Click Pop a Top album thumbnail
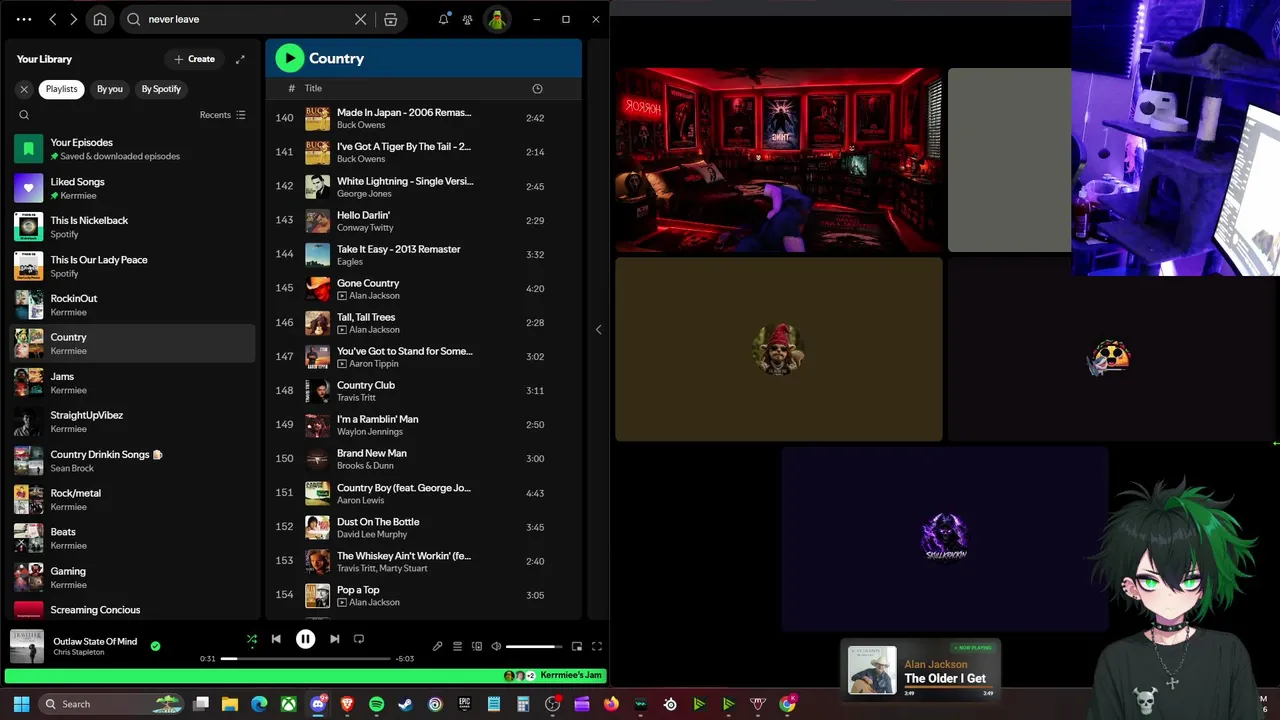The image size is (1280, 720). point(317,596)
